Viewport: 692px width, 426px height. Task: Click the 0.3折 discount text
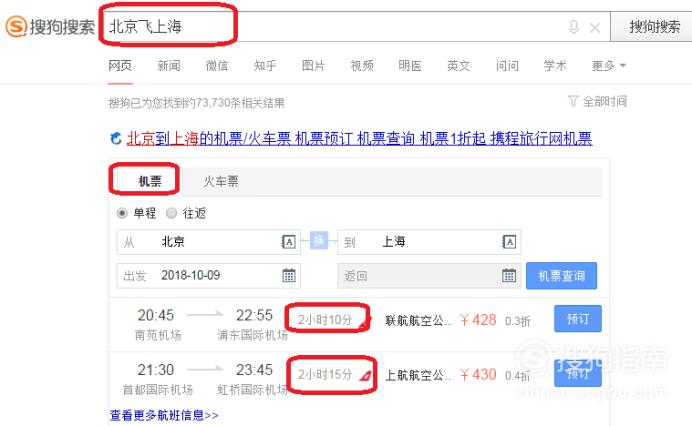(518, 321)
